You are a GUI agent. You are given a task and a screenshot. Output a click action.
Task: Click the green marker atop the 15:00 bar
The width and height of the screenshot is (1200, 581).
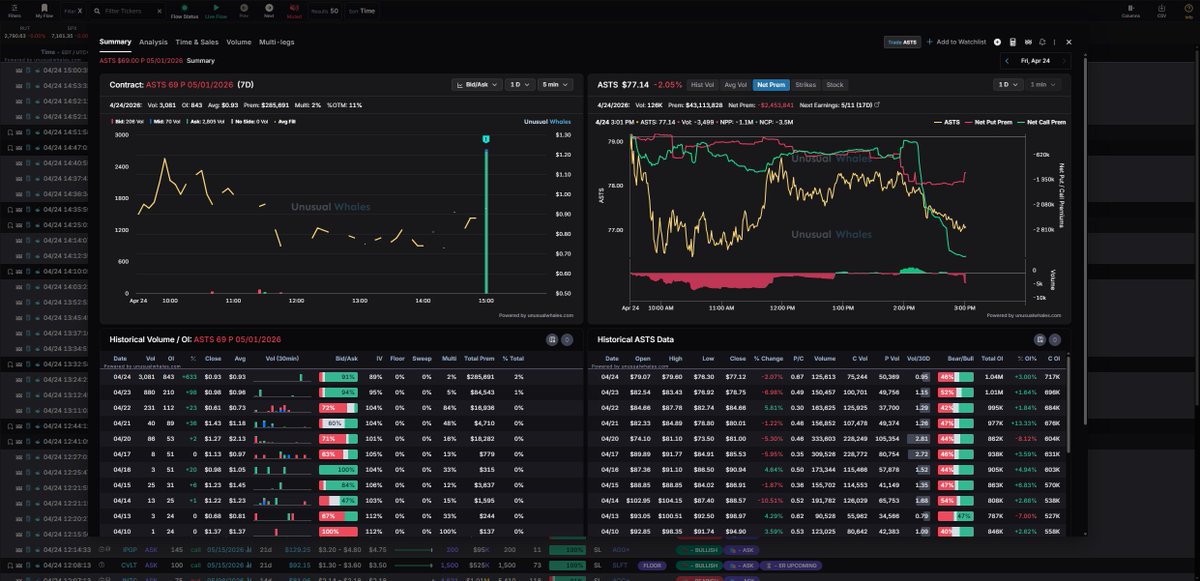point(486,138)
